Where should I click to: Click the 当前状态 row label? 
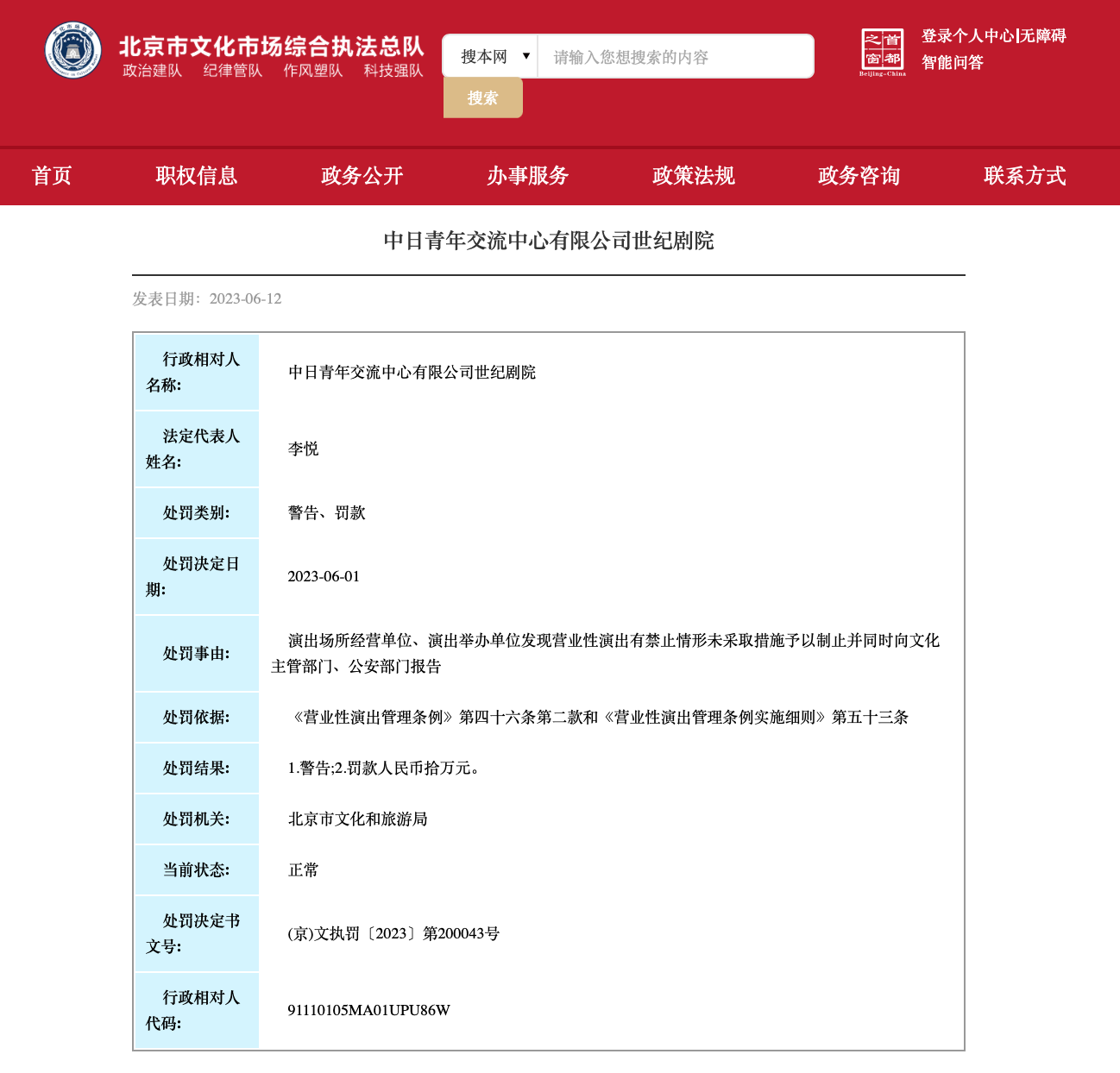(197, 870)
